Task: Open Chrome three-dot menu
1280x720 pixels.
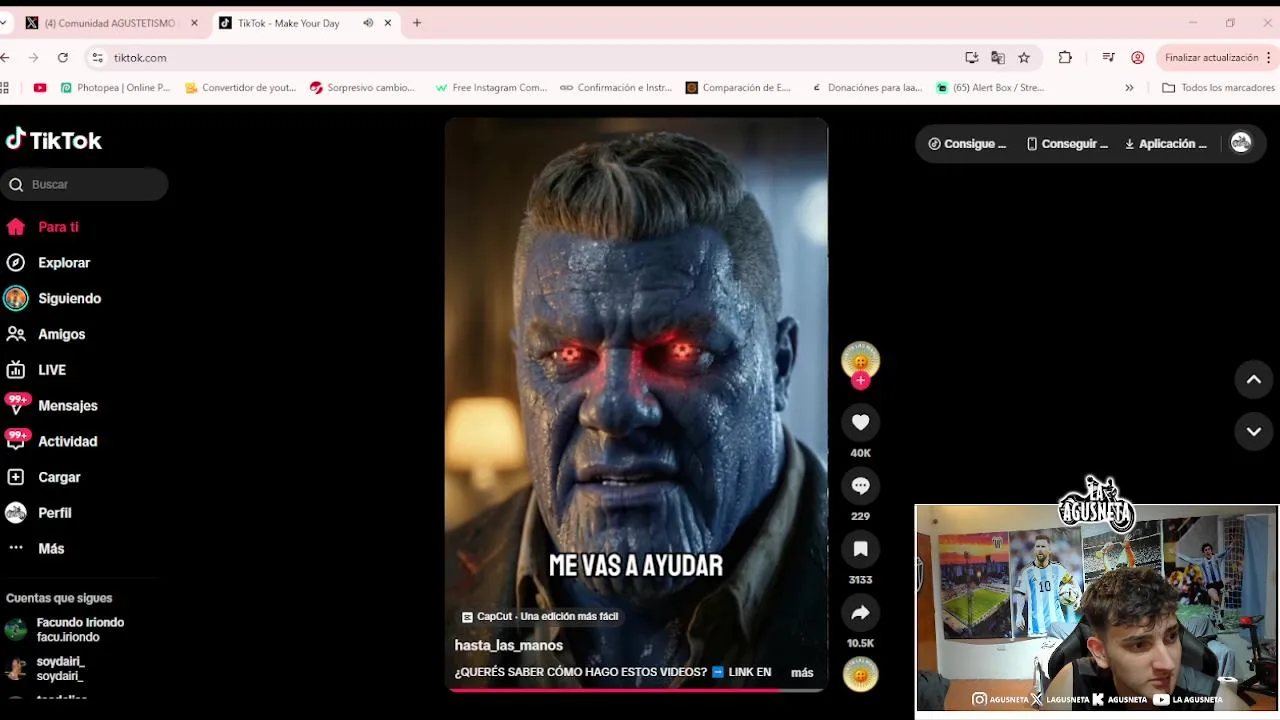Action: 1269,58
